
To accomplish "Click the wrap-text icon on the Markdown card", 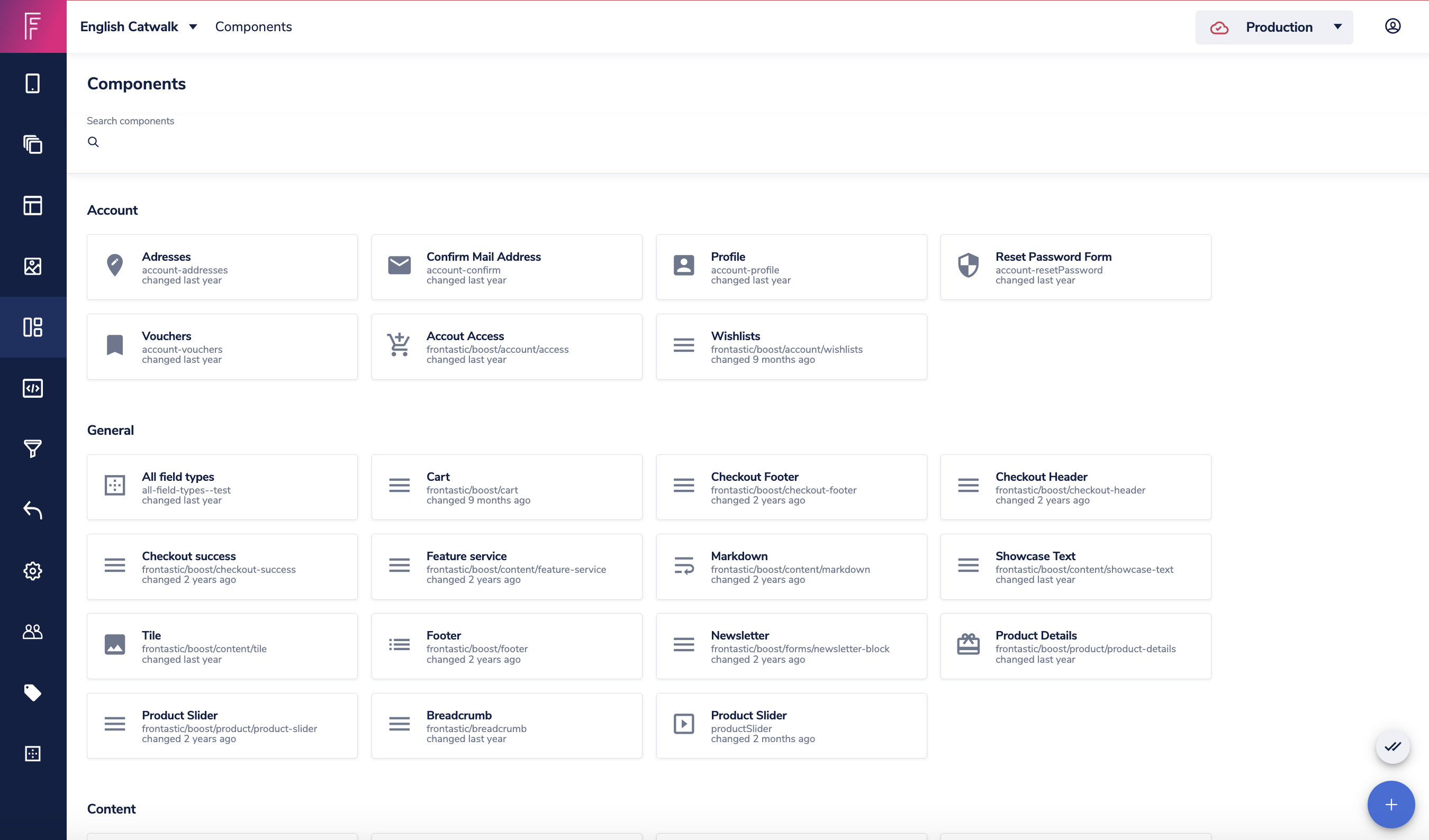I will [x=684, y=565].
